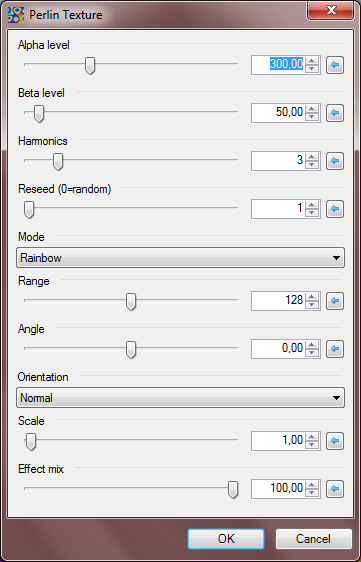Reset Scale with its arrow icon

coord(335,440)
